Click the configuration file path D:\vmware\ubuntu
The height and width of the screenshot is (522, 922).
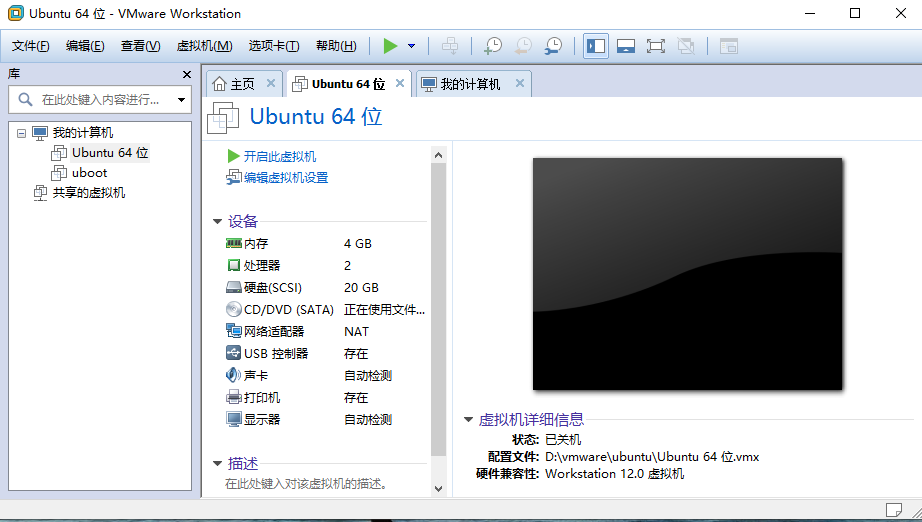(x=652, y=457)
